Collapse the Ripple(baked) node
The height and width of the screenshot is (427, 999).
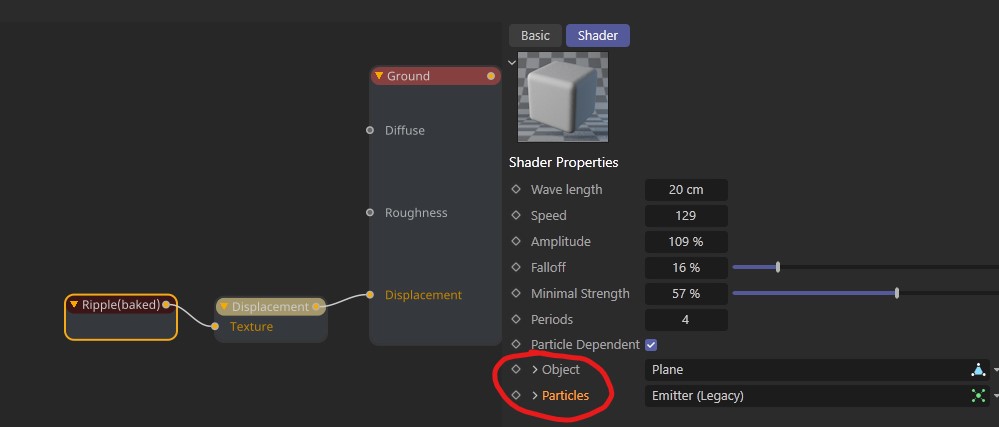[x=74, y=304]
